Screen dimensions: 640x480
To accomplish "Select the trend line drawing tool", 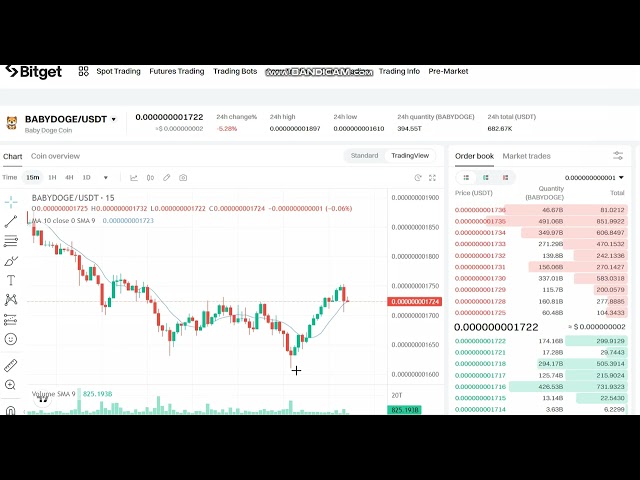I will (11, 221).
